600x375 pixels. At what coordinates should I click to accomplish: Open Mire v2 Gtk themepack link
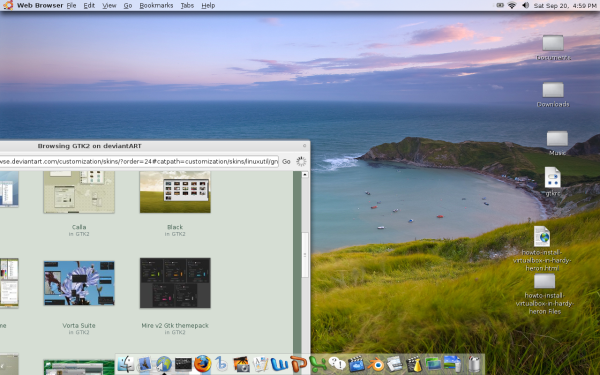click(175, 326)
